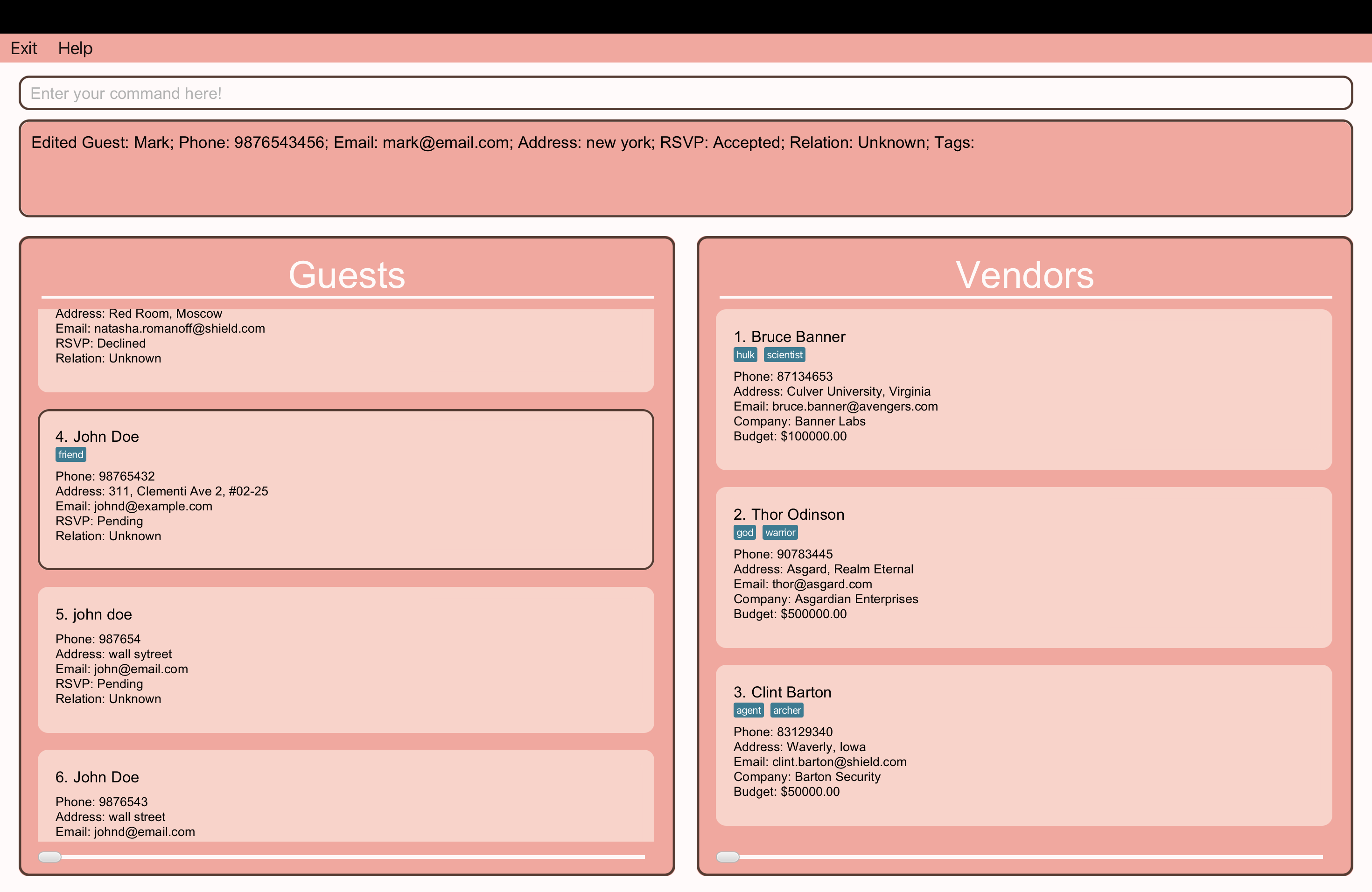Open the Exit menu
Screen dimensions: 1372x892
coord(24,49)
